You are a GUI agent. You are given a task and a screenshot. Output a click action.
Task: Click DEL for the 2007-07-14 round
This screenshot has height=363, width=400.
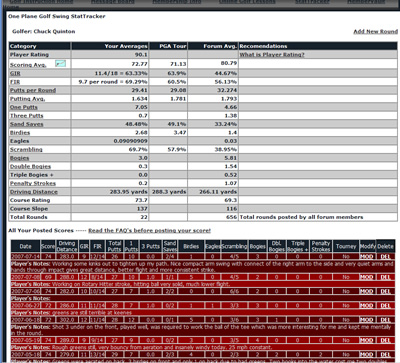385,257
